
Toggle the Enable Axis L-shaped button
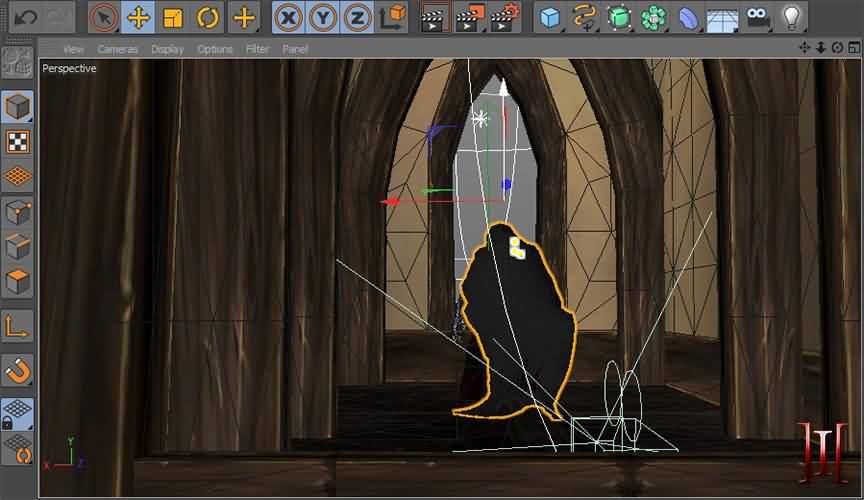18,326
